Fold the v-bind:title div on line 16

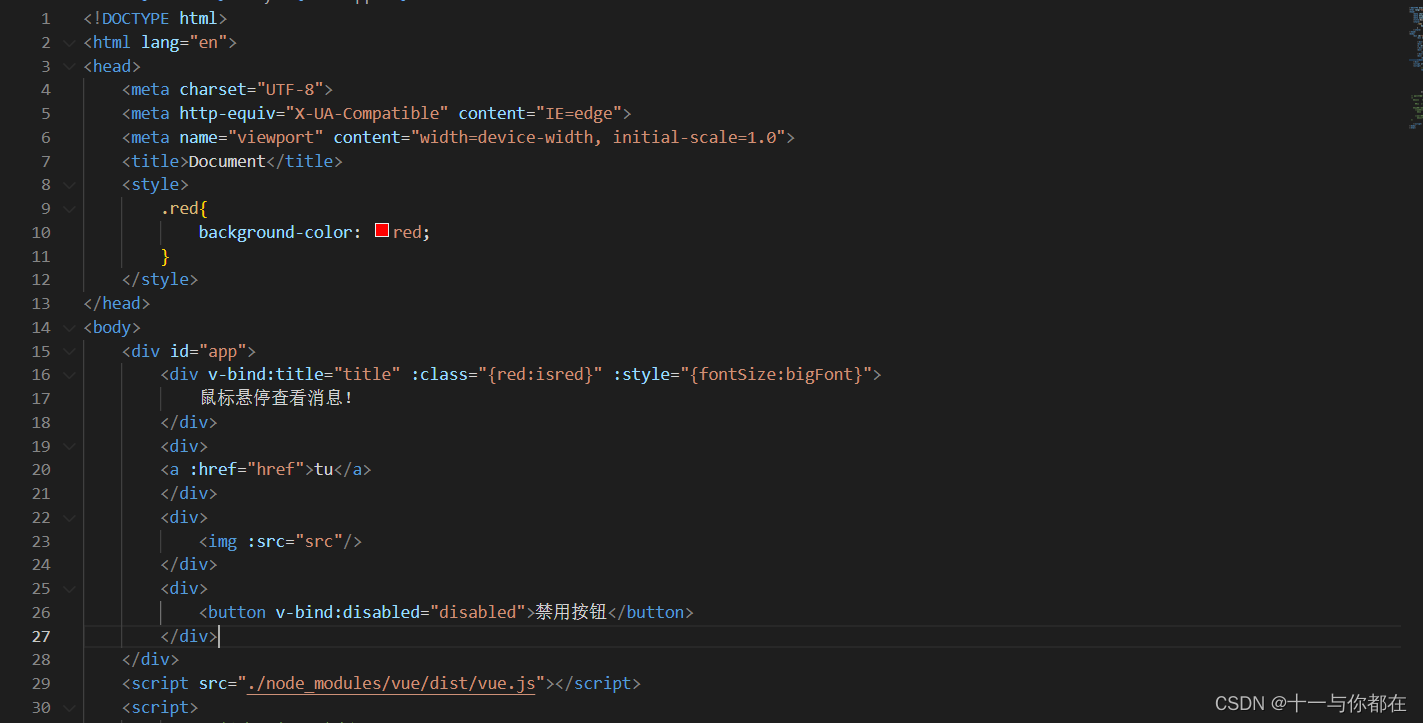pos(68,375)
